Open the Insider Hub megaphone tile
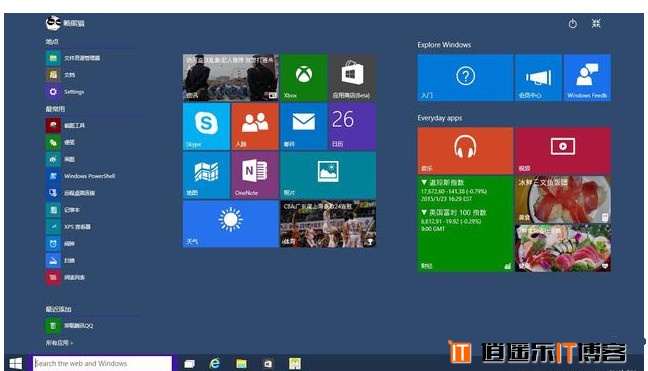Screen dimensions: 648x371 click(538, 78)
